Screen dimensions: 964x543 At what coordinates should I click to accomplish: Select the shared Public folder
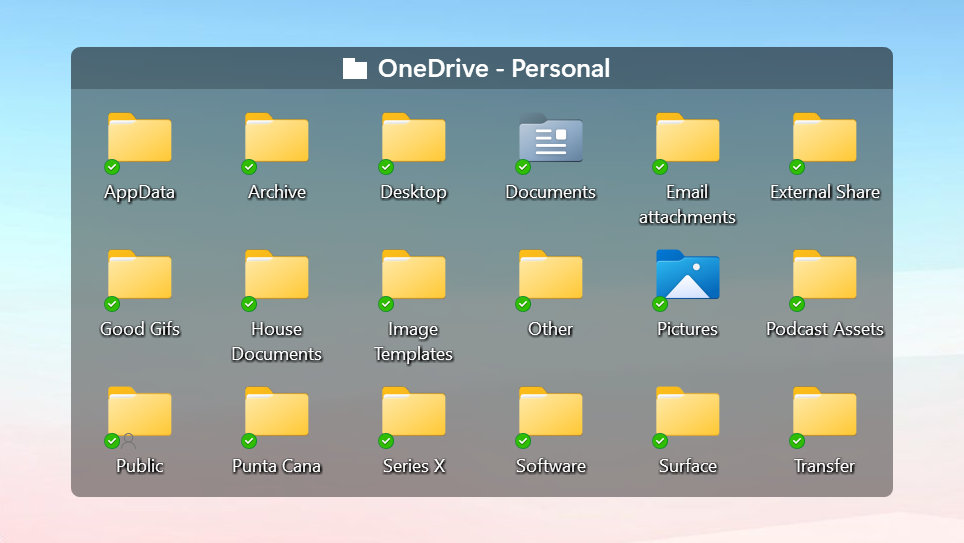click(x=140, y=413)
